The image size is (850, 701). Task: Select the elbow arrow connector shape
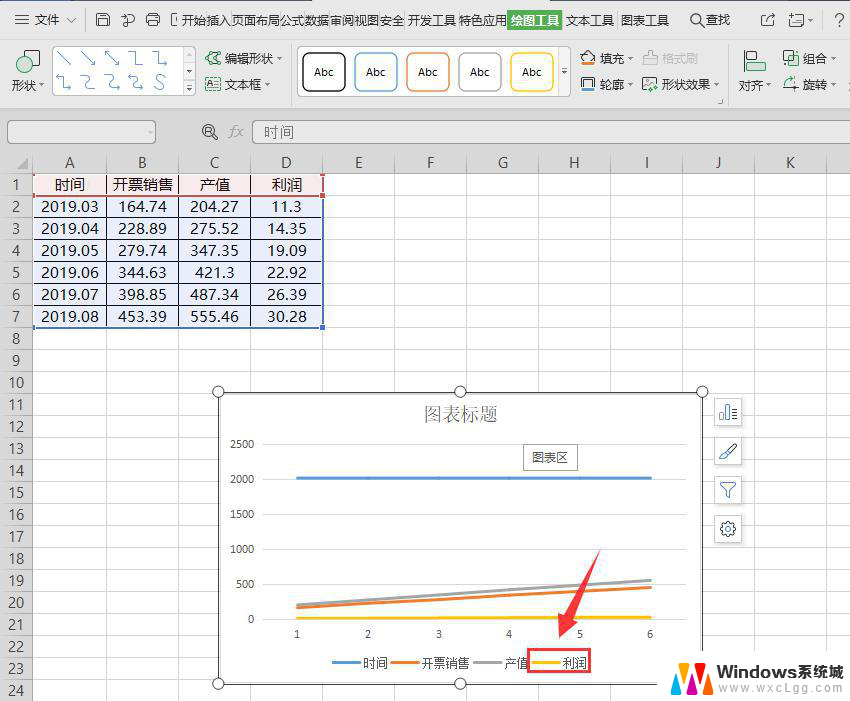tap(159, 57)
